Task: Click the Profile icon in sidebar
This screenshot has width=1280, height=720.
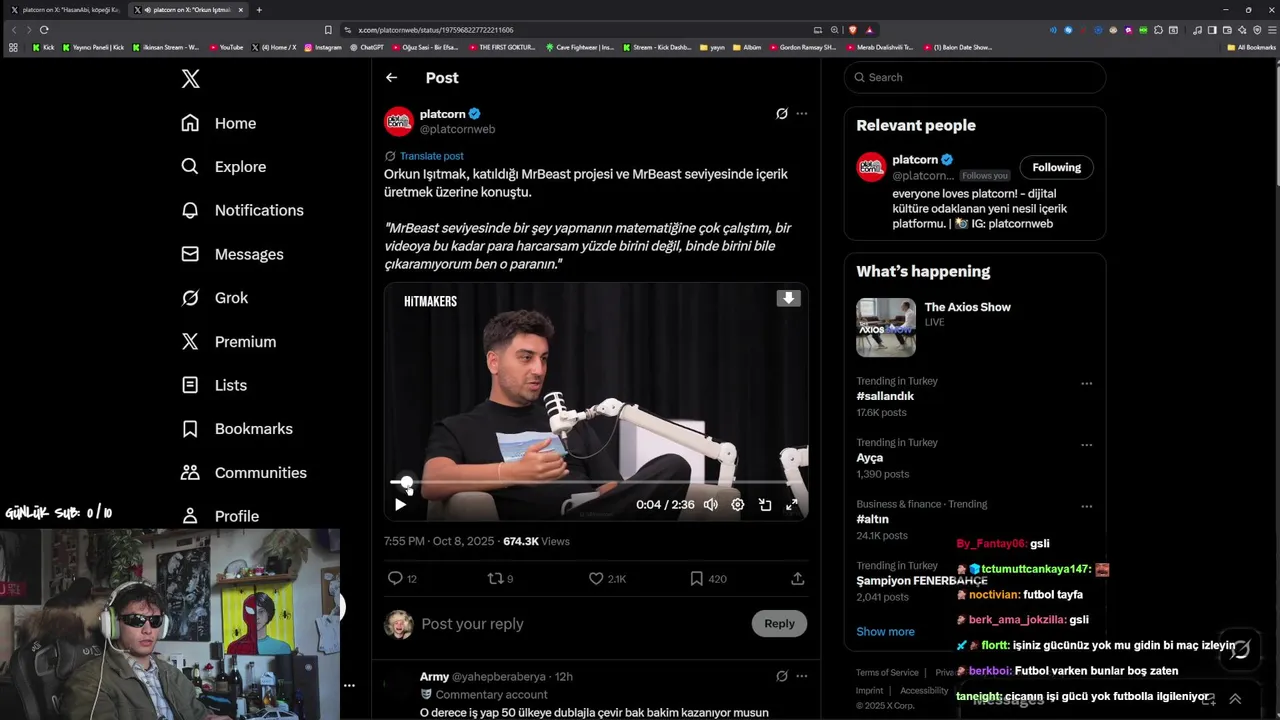Action: pos(190,516)
